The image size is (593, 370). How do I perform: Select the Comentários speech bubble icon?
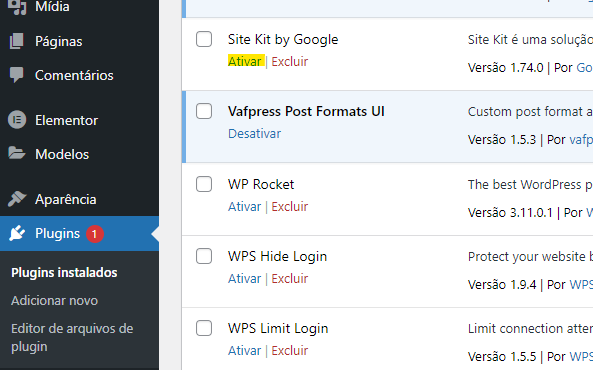point(17,75)
